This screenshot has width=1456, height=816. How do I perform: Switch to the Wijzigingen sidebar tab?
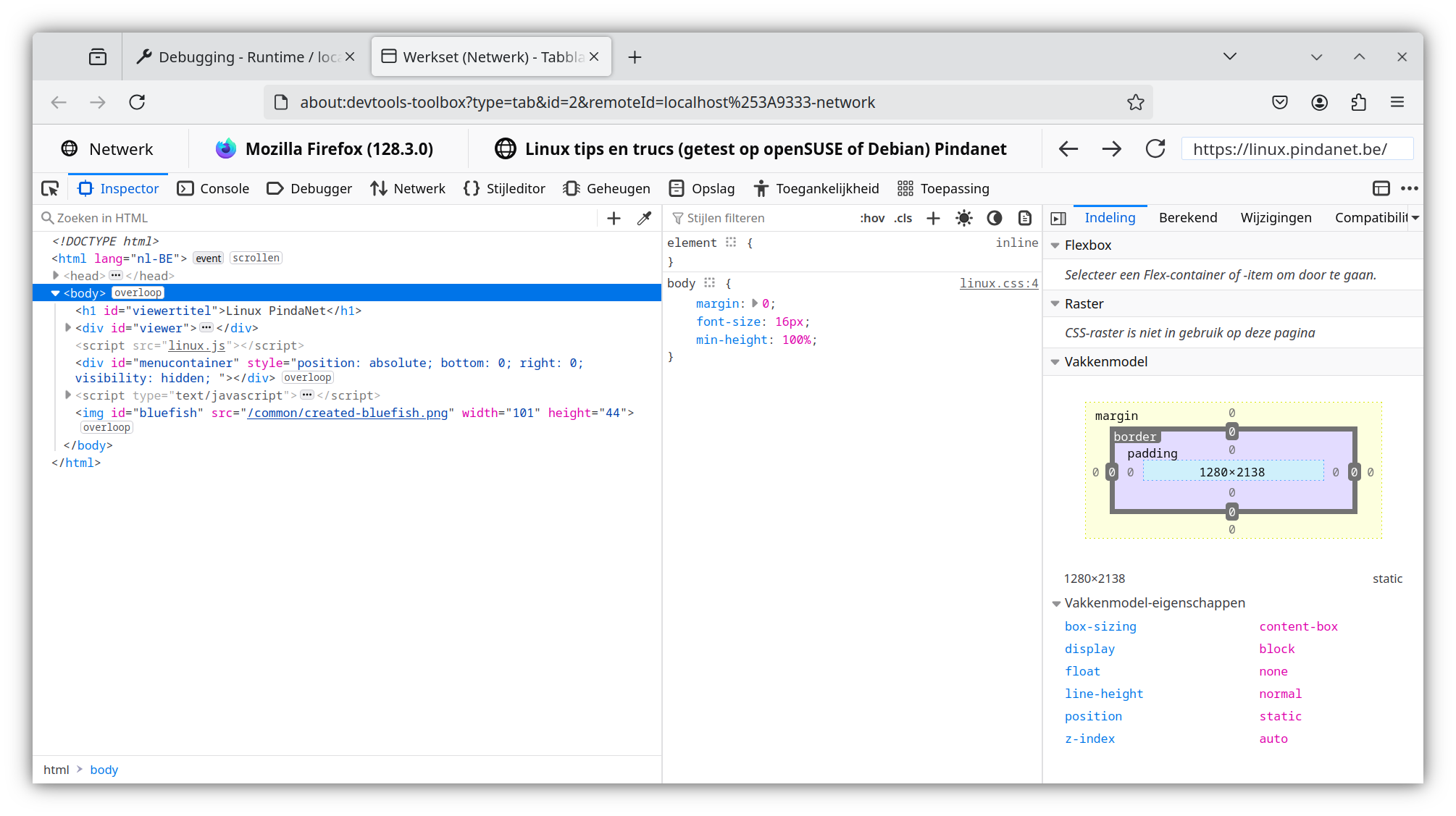(1276, 218)
